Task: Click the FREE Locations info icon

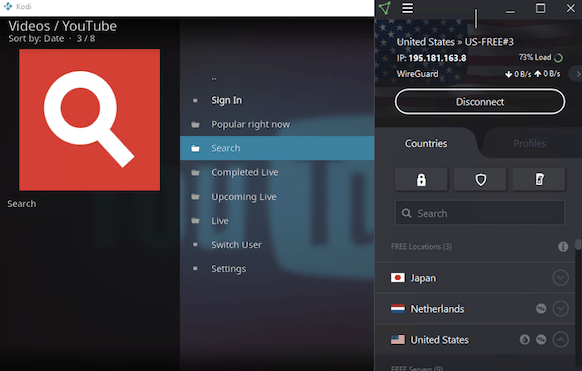Action: [x=563, y=247]
